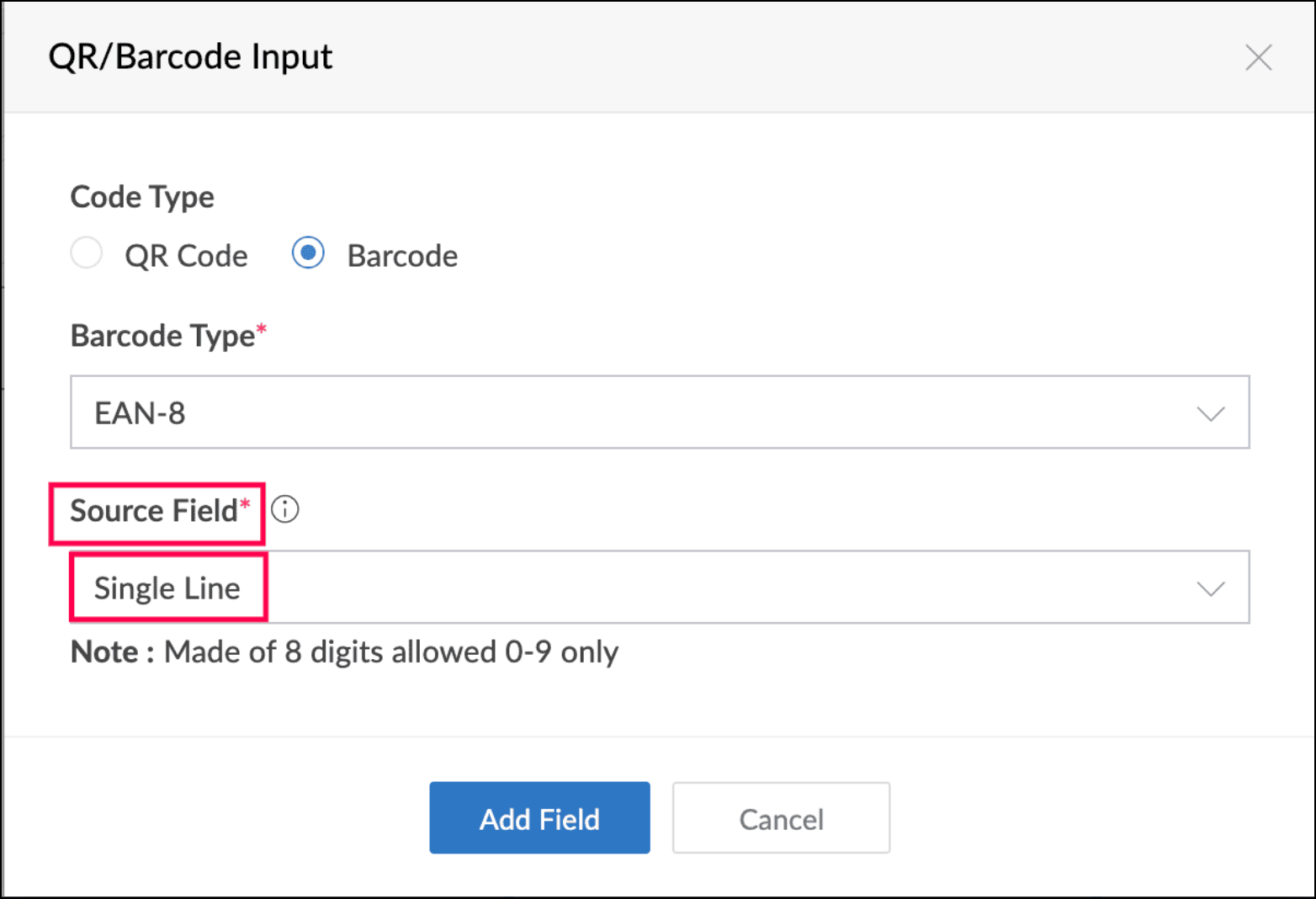Click the bold Note prefix
Viewport: 1316px width, 899px height.
[104, 652]
